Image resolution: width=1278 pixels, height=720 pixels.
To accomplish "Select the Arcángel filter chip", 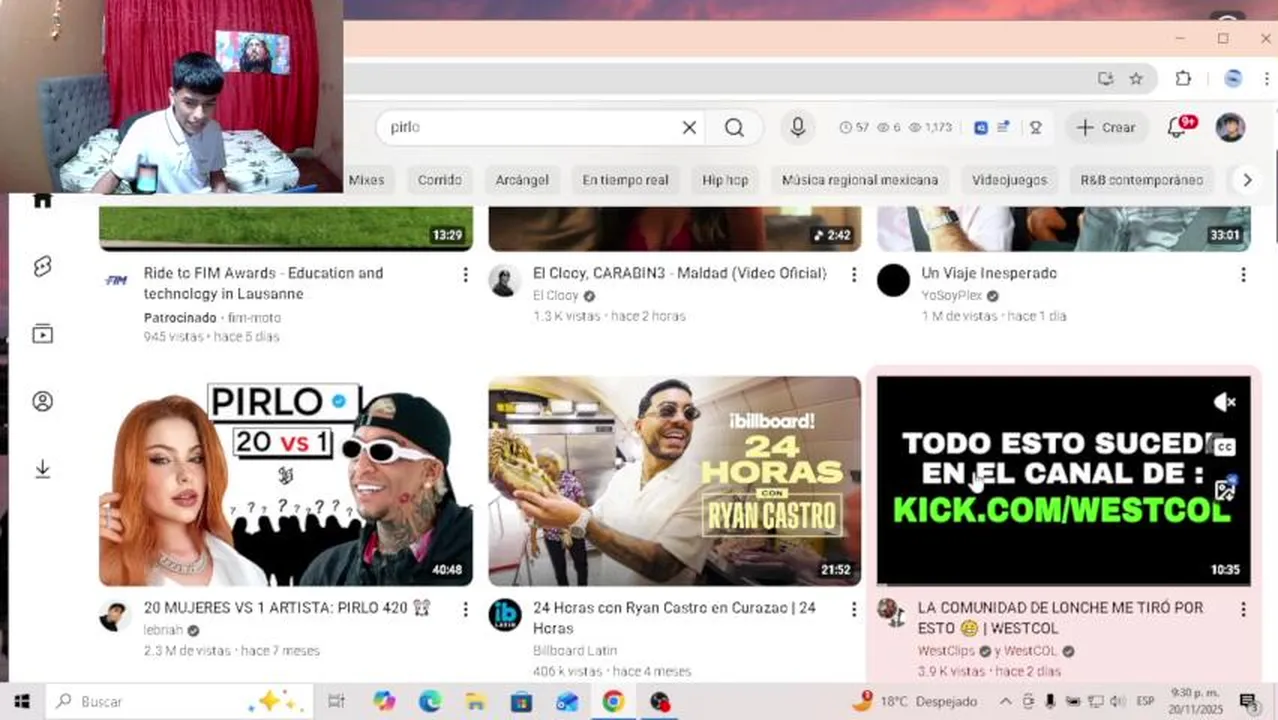I will tap(522, 180).
